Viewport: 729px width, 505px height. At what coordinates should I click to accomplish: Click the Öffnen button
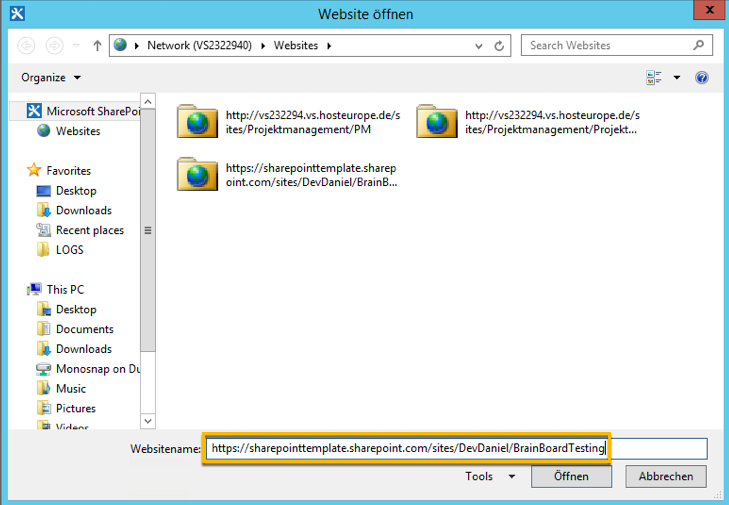coord(571,476)
